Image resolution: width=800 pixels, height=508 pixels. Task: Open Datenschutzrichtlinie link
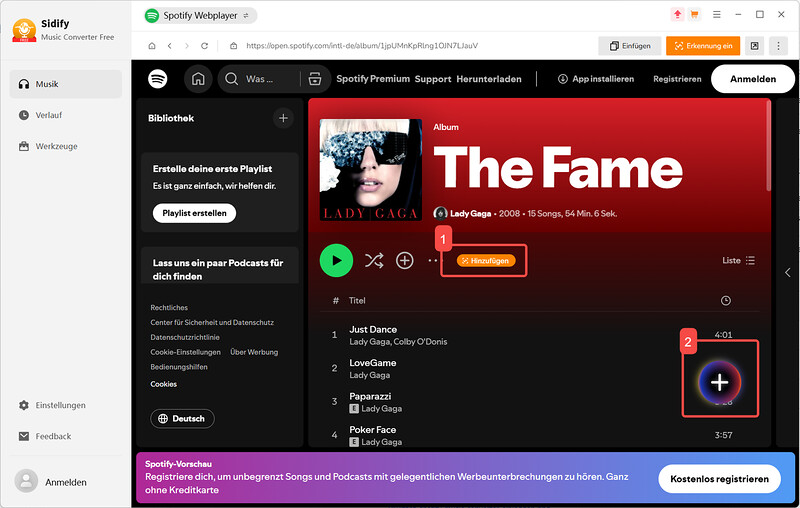coord(185,337)
